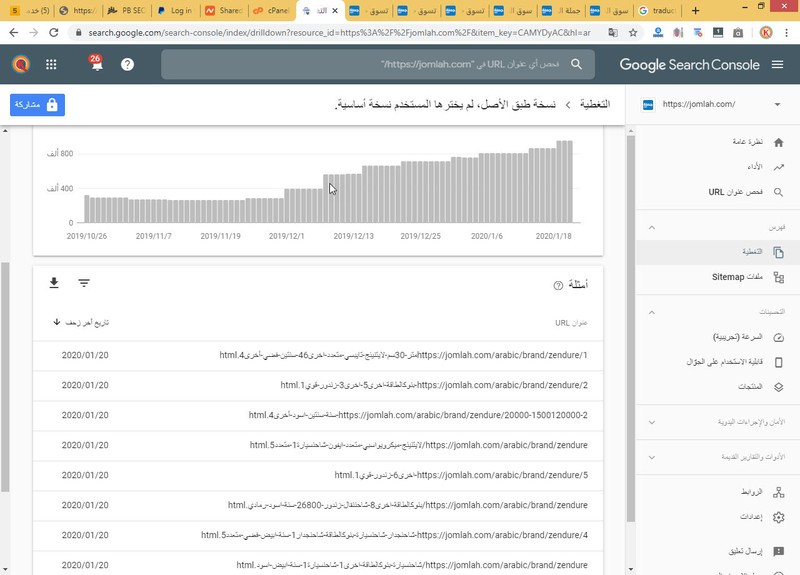Open the notifications bell with 26 badge
This screenshot has height=575, width=800.
pos(96,63)
